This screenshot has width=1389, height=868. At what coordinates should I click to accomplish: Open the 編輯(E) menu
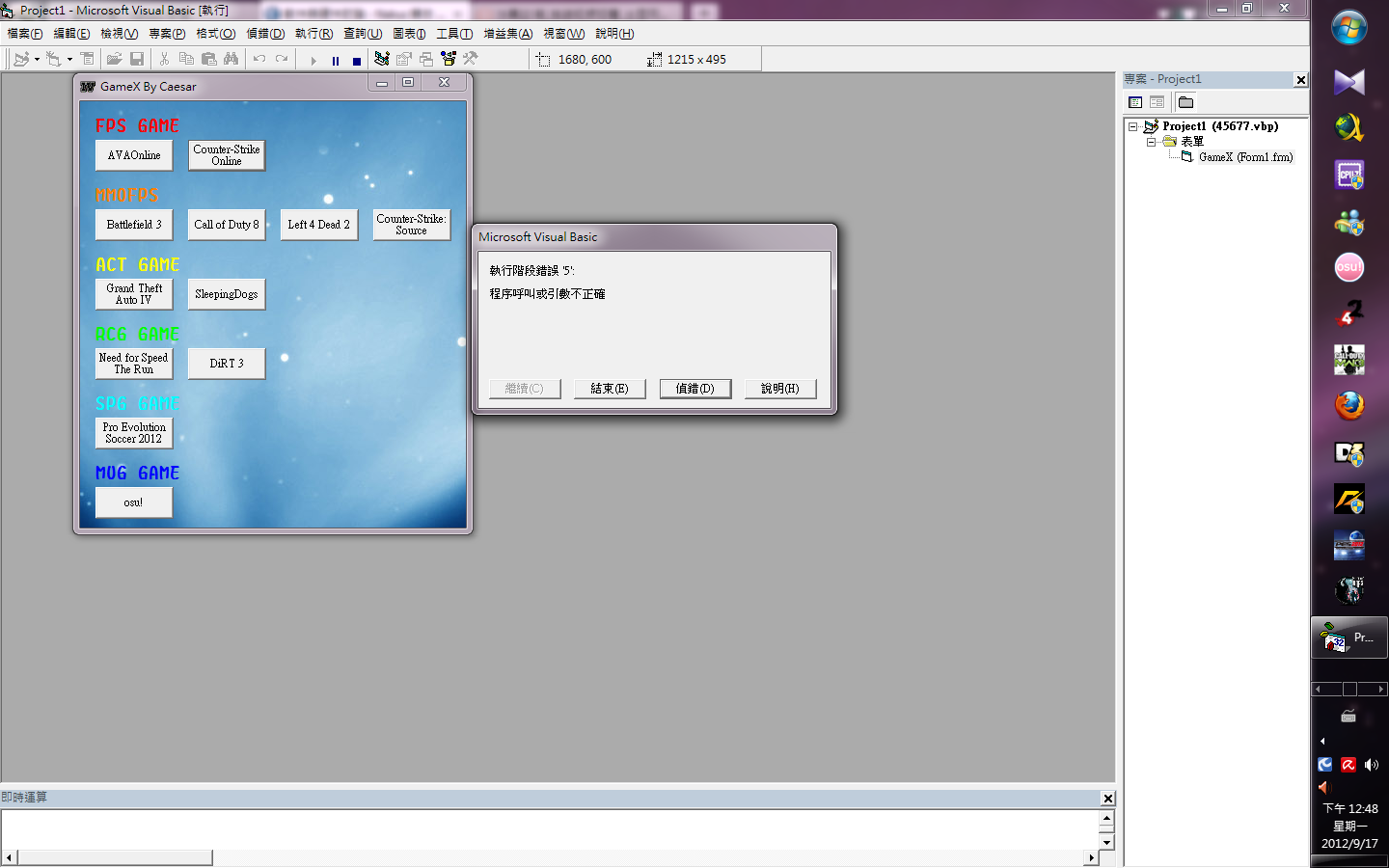coord(71,34)
